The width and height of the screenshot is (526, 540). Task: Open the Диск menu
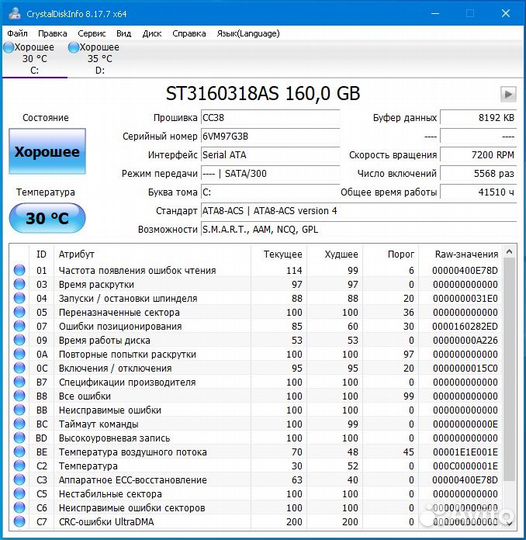(x=152, y=33)
